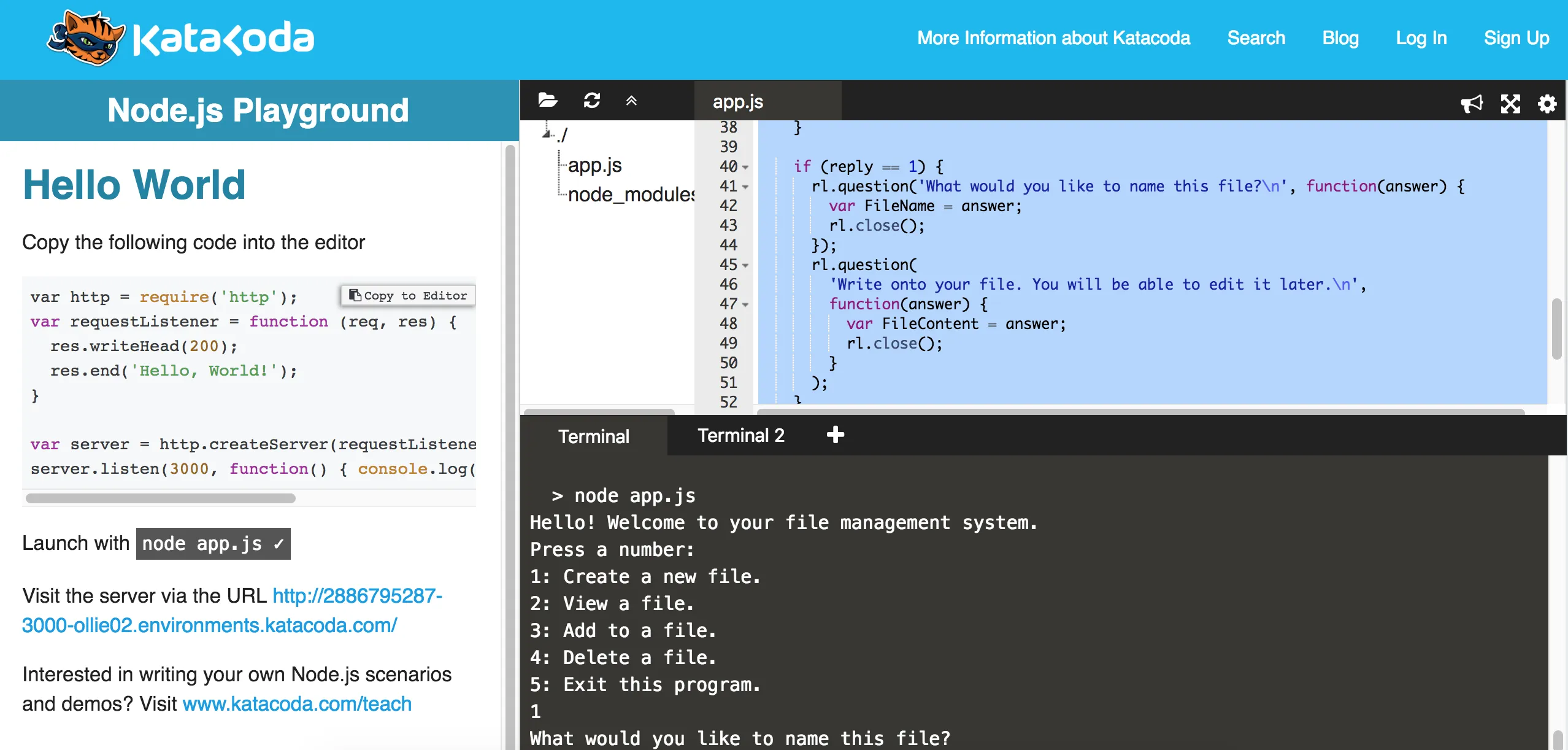The image size is (1568, 750).
Task: Switch to the Terminal 2 tab
Action: coord(740,436)
